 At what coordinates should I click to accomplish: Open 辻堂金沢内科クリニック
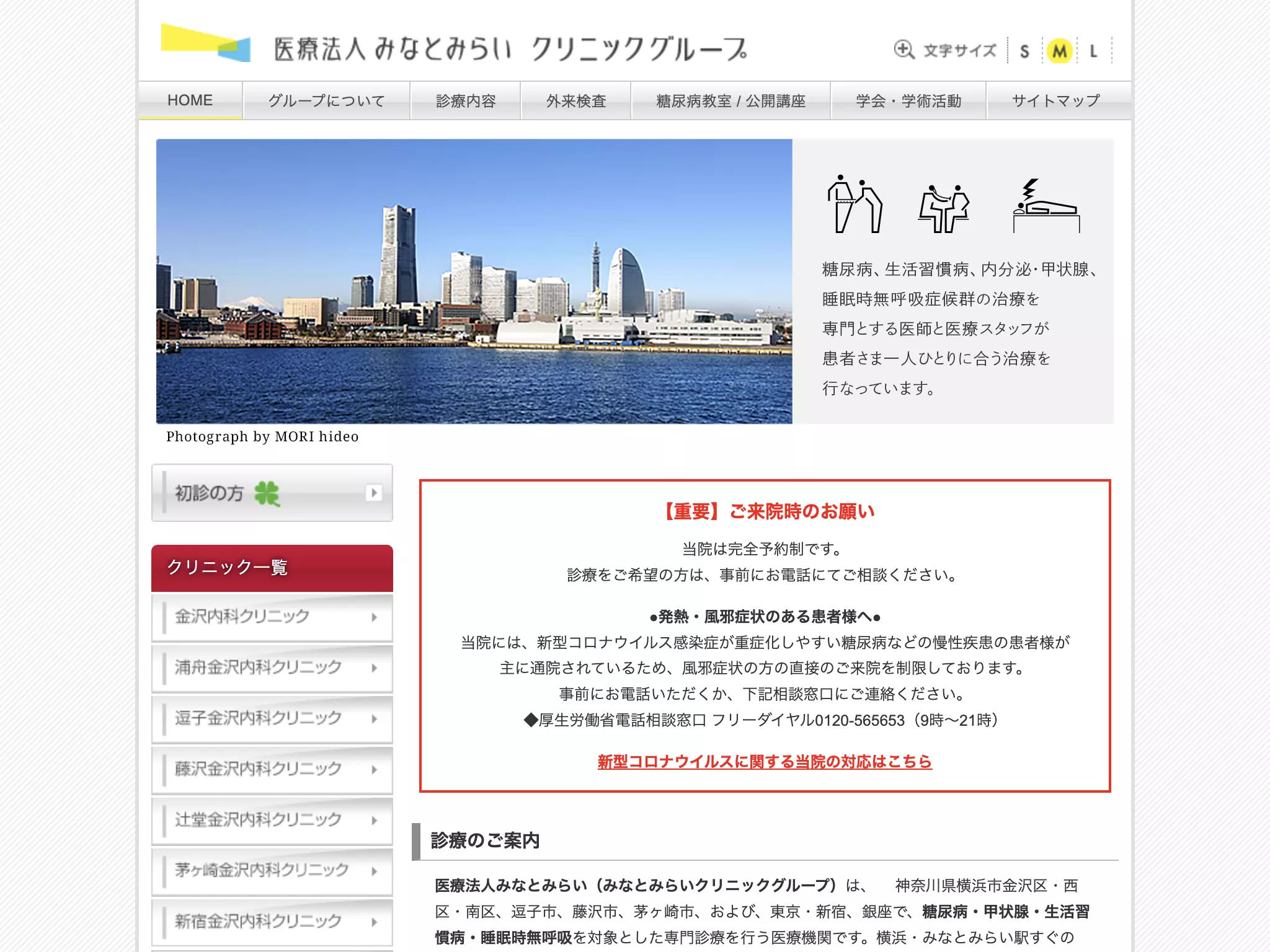tap(272, 821)
